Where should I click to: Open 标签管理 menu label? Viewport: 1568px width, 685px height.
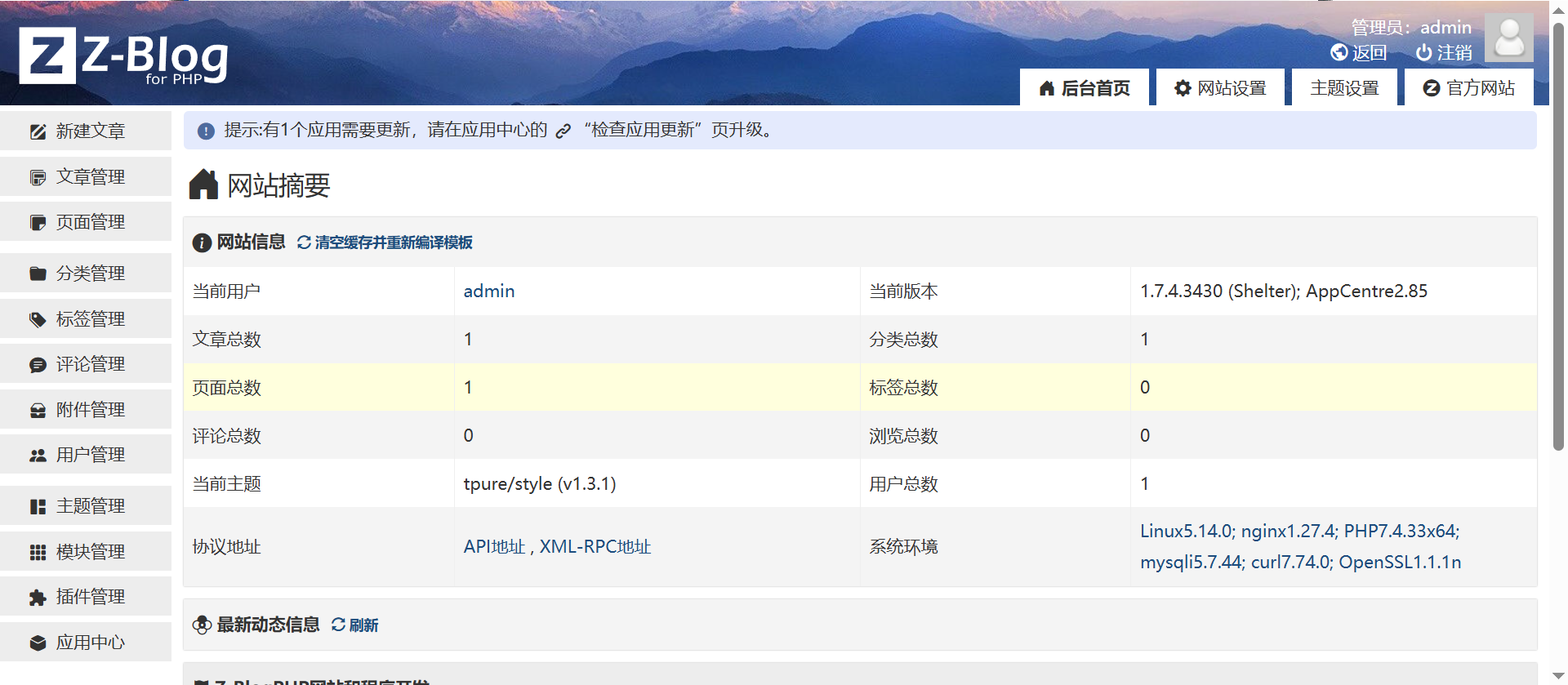tap(91, 319)
